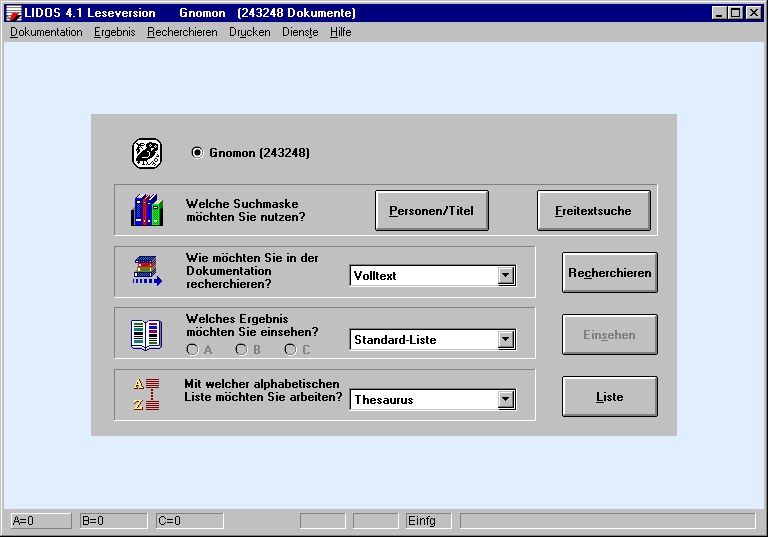768x537 pixels.
Task: Click the Volltext combo box field
Action: coord(432,276)
